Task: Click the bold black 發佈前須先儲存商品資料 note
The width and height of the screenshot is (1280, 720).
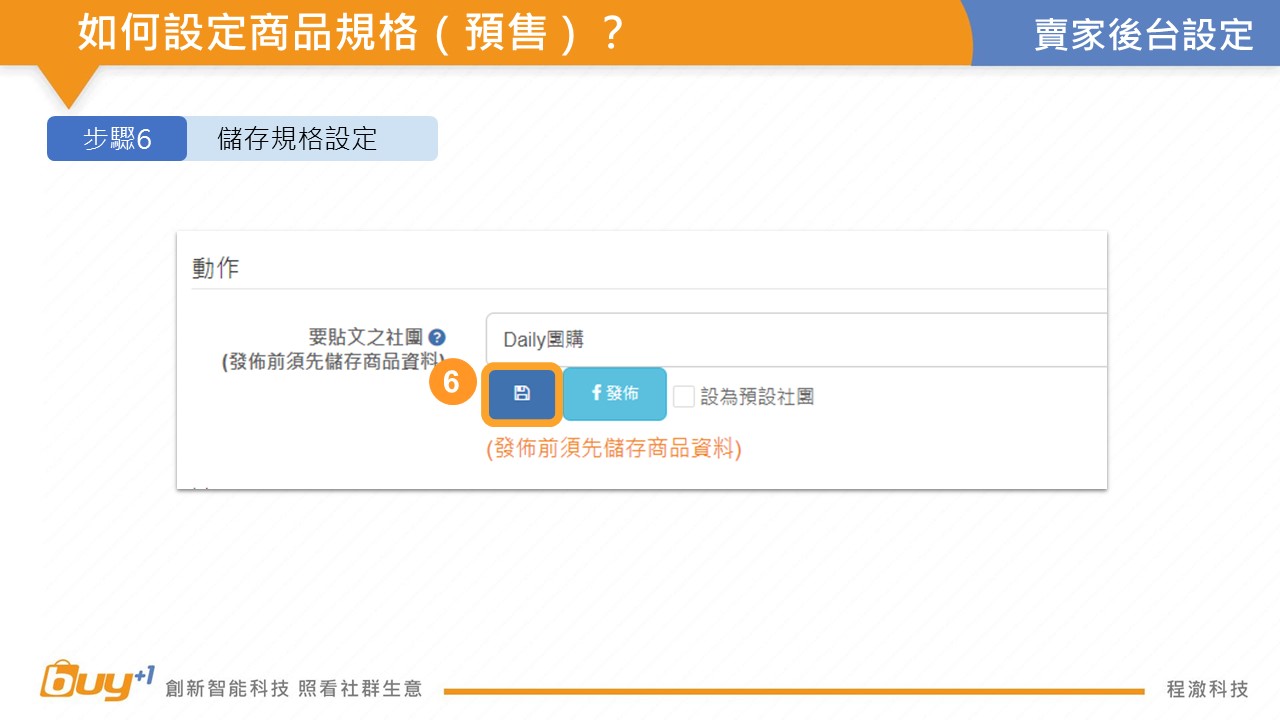Action: pyautogui.click(x=333, y=362)
